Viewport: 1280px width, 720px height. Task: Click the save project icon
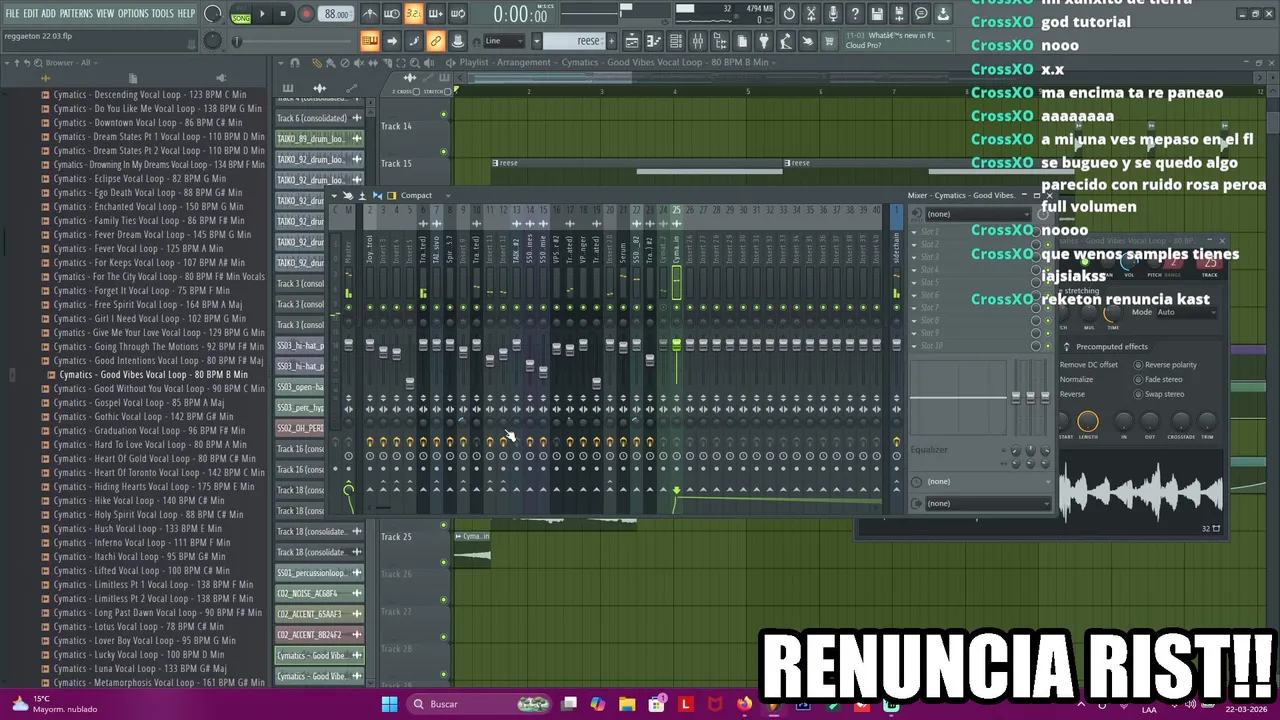point(877,14)
